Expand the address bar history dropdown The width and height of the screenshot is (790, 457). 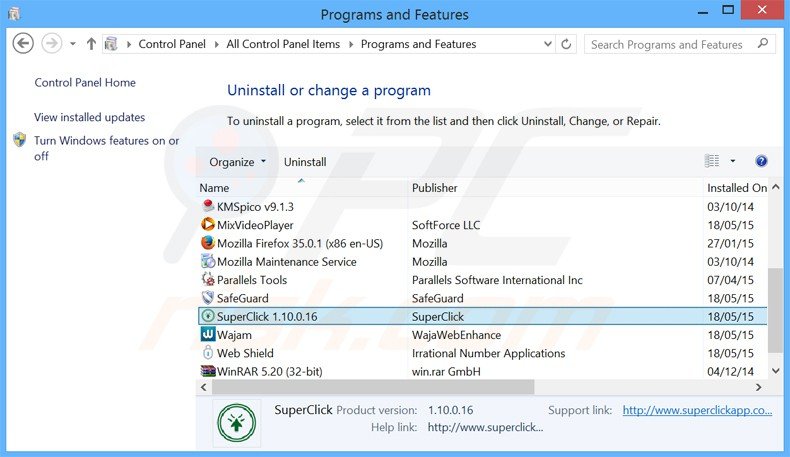548,44
